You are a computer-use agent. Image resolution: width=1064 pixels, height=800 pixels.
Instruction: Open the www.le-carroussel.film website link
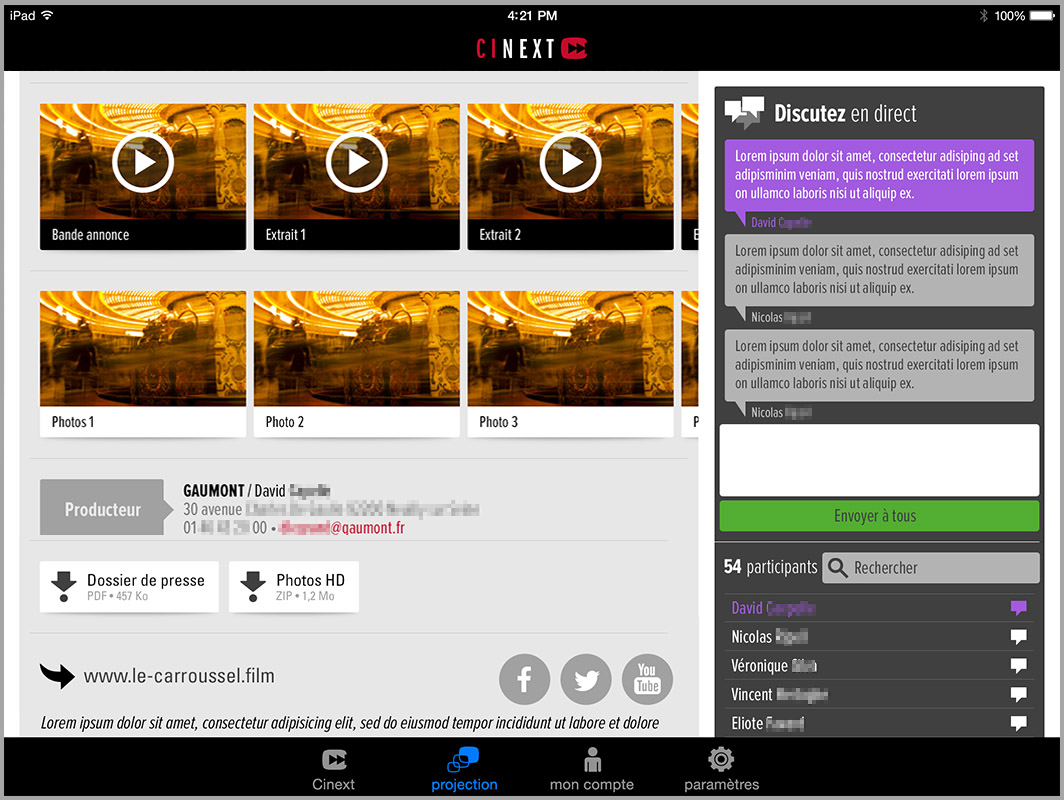coord(178,677)
